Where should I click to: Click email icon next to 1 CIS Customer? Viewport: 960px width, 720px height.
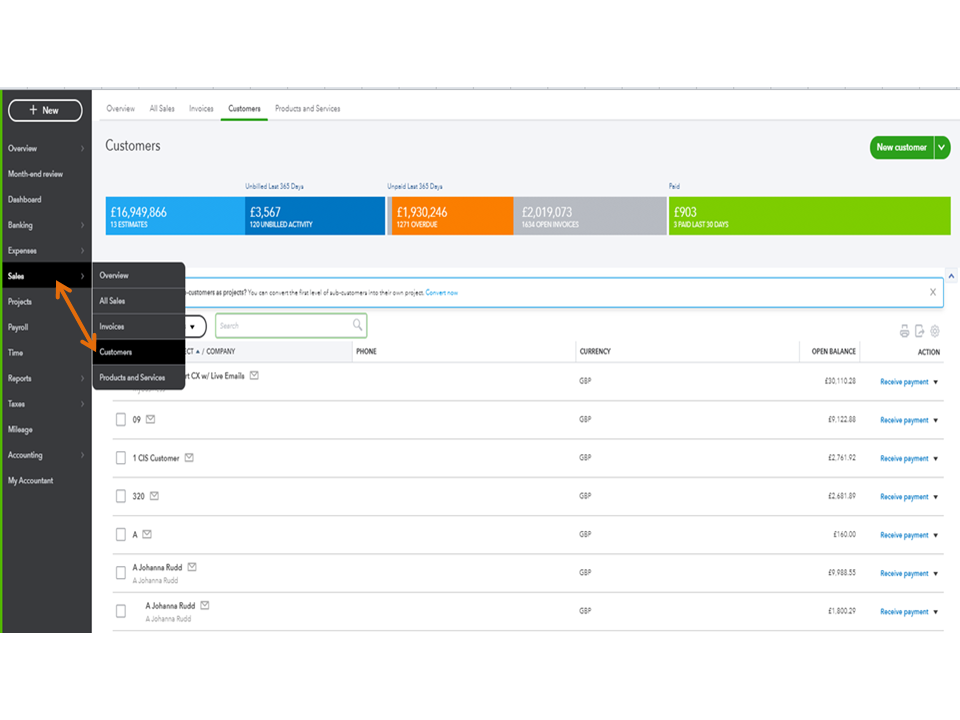(189, 457)
